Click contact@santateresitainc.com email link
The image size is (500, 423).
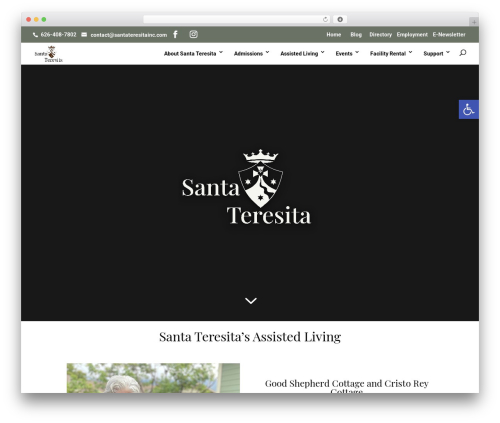129,35
